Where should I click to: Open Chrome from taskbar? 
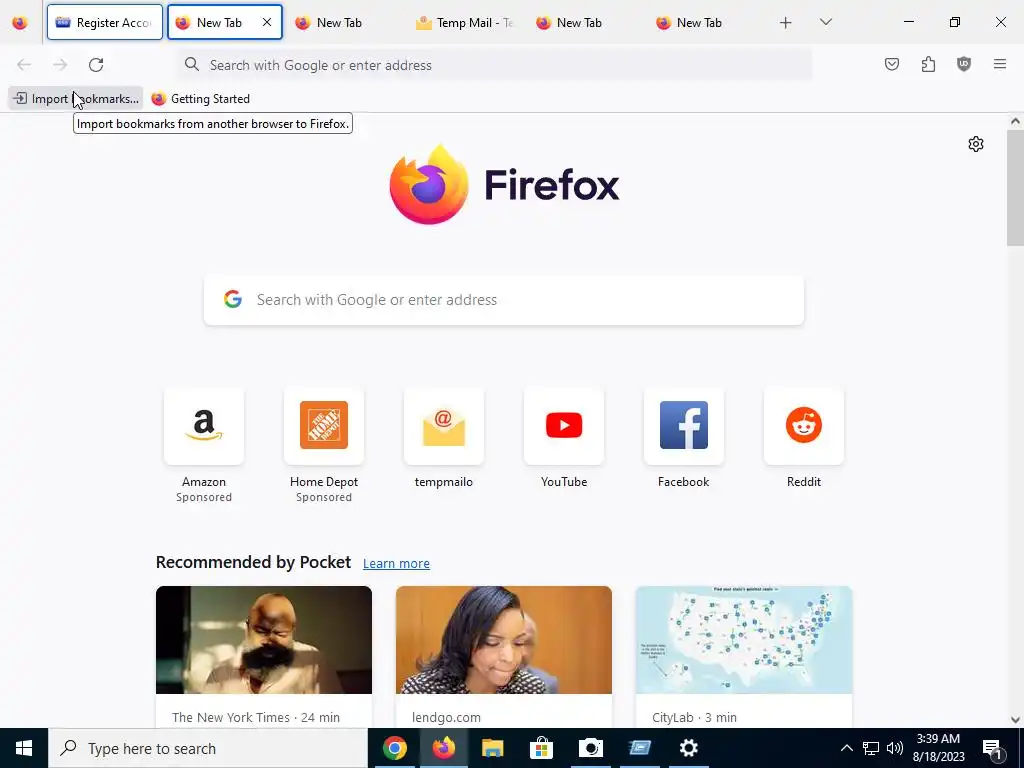click(x=394, y=748)
